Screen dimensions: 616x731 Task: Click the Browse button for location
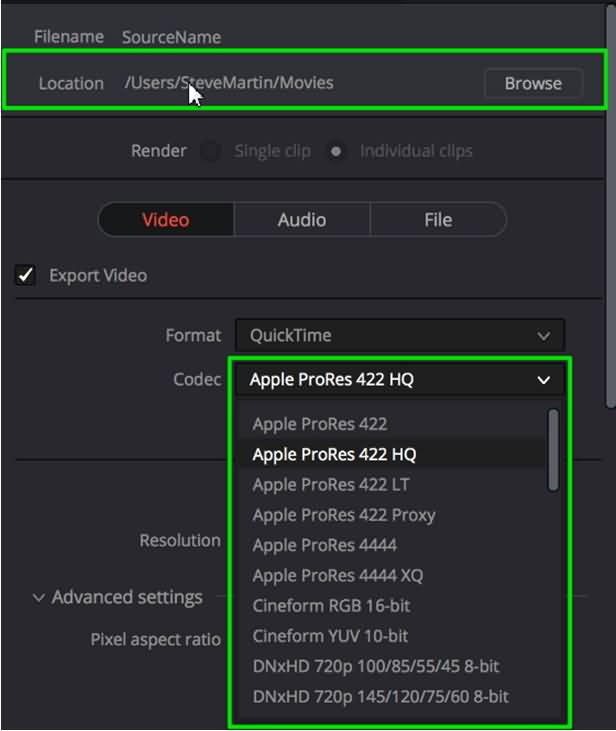533,83
